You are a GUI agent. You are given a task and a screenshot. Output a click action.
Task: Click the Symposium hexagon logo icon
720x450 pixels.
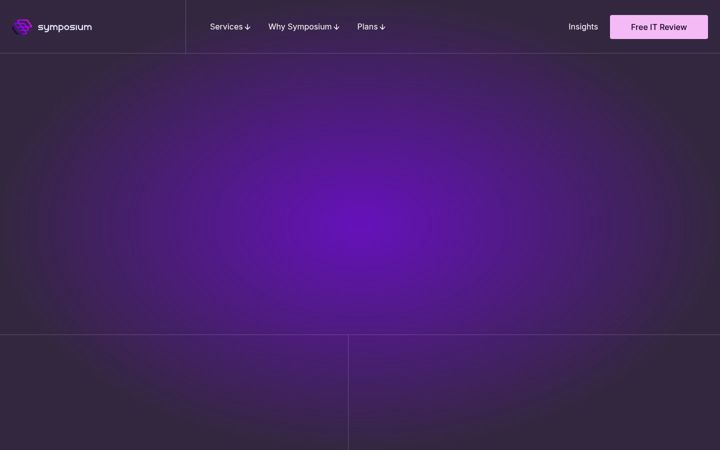coord(22,27)
